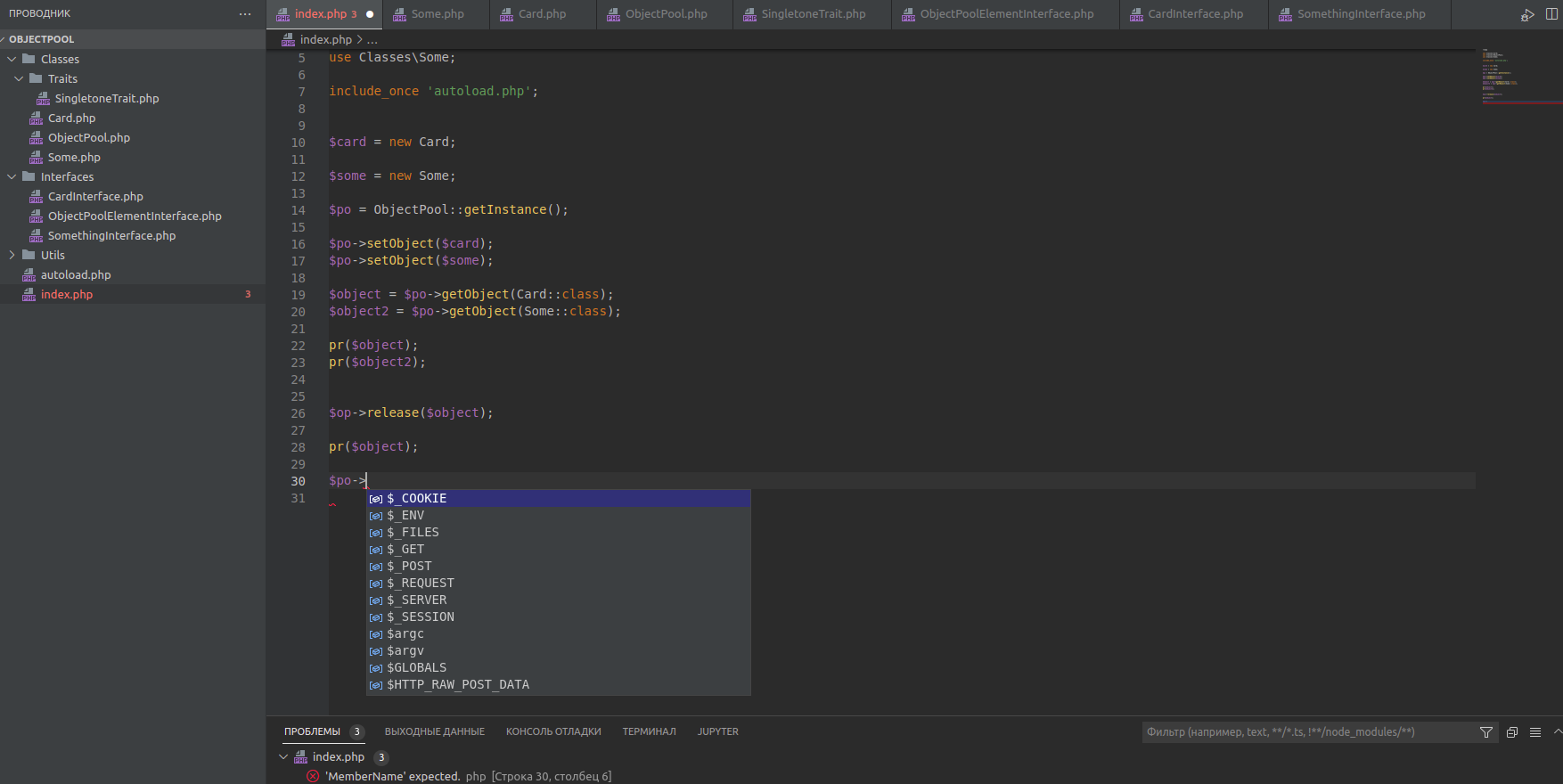Choose the $argc autocomplete suggestion
Viewport: 1563px width, 784px height.
pos(559,634)
